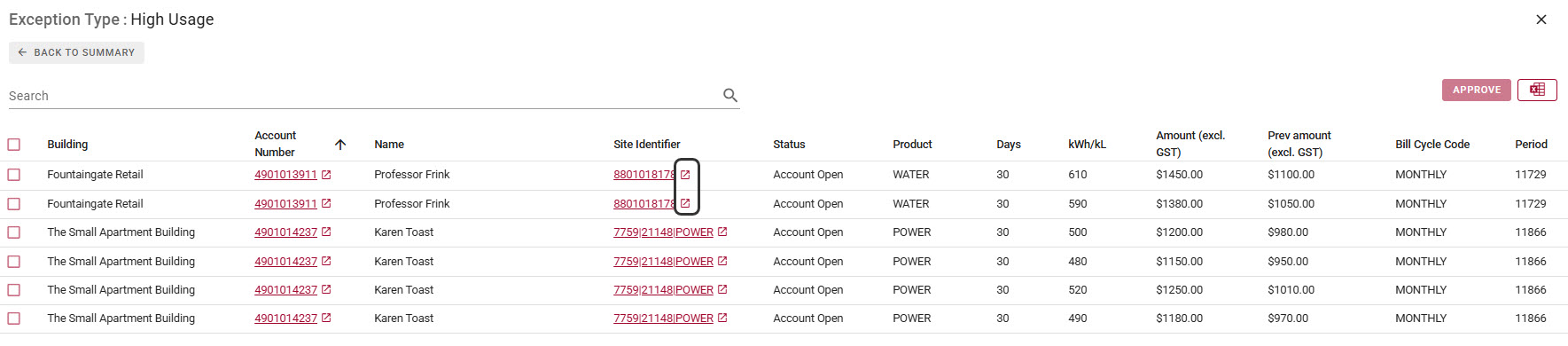Click the Exception Type : High Usage title
Screen dimensions: 1568x346
pyautogui.click(x=112, y=20)
